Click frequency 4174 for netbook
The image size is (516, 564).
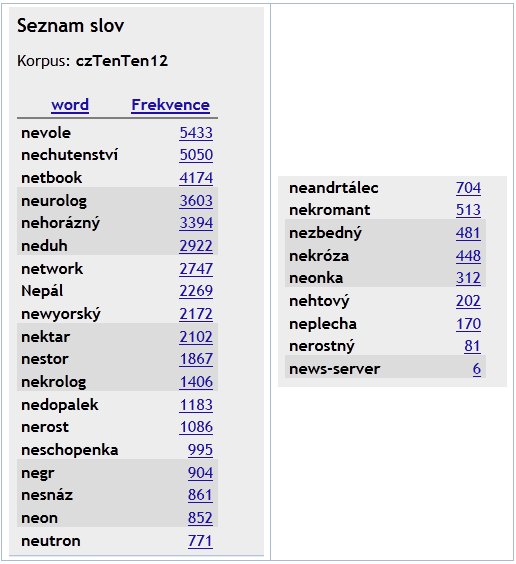[x=196, y=178]
